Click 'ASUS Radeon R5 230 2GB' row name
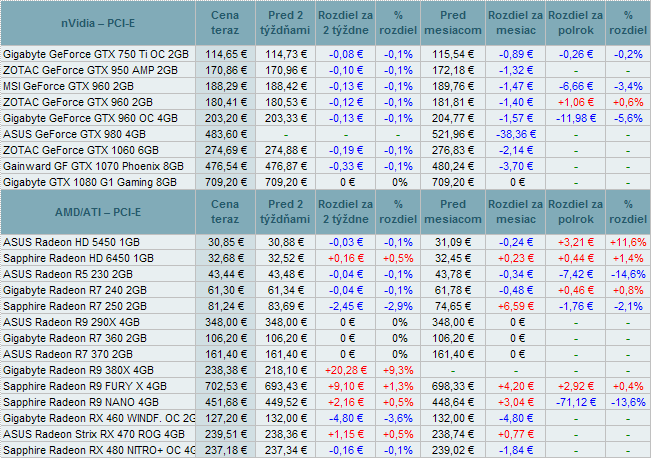Screen dimensions: 651x458 point(68,274)
